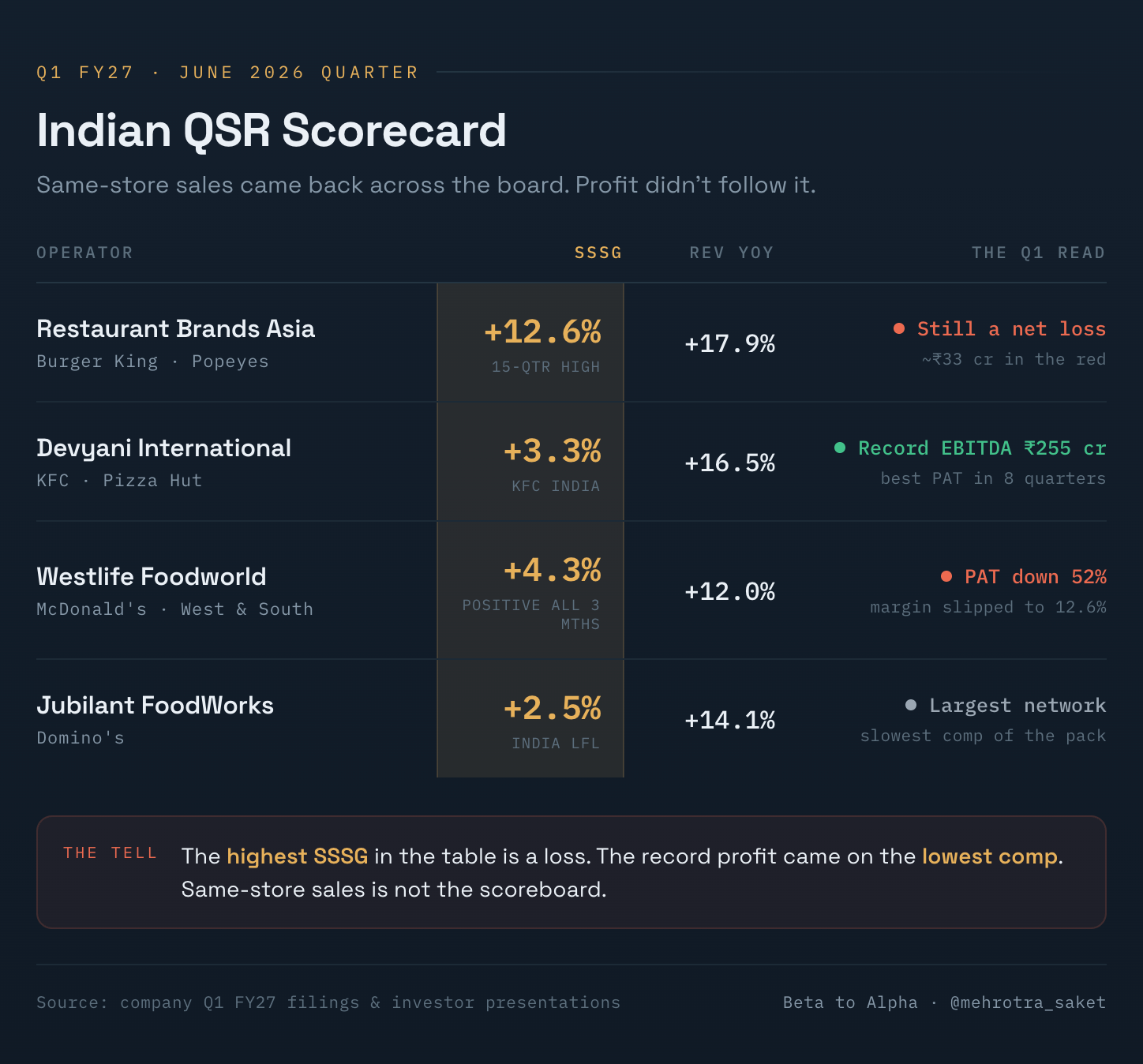
Task: Click the +3.3% SSSG value
Action: tap(553, 451)
